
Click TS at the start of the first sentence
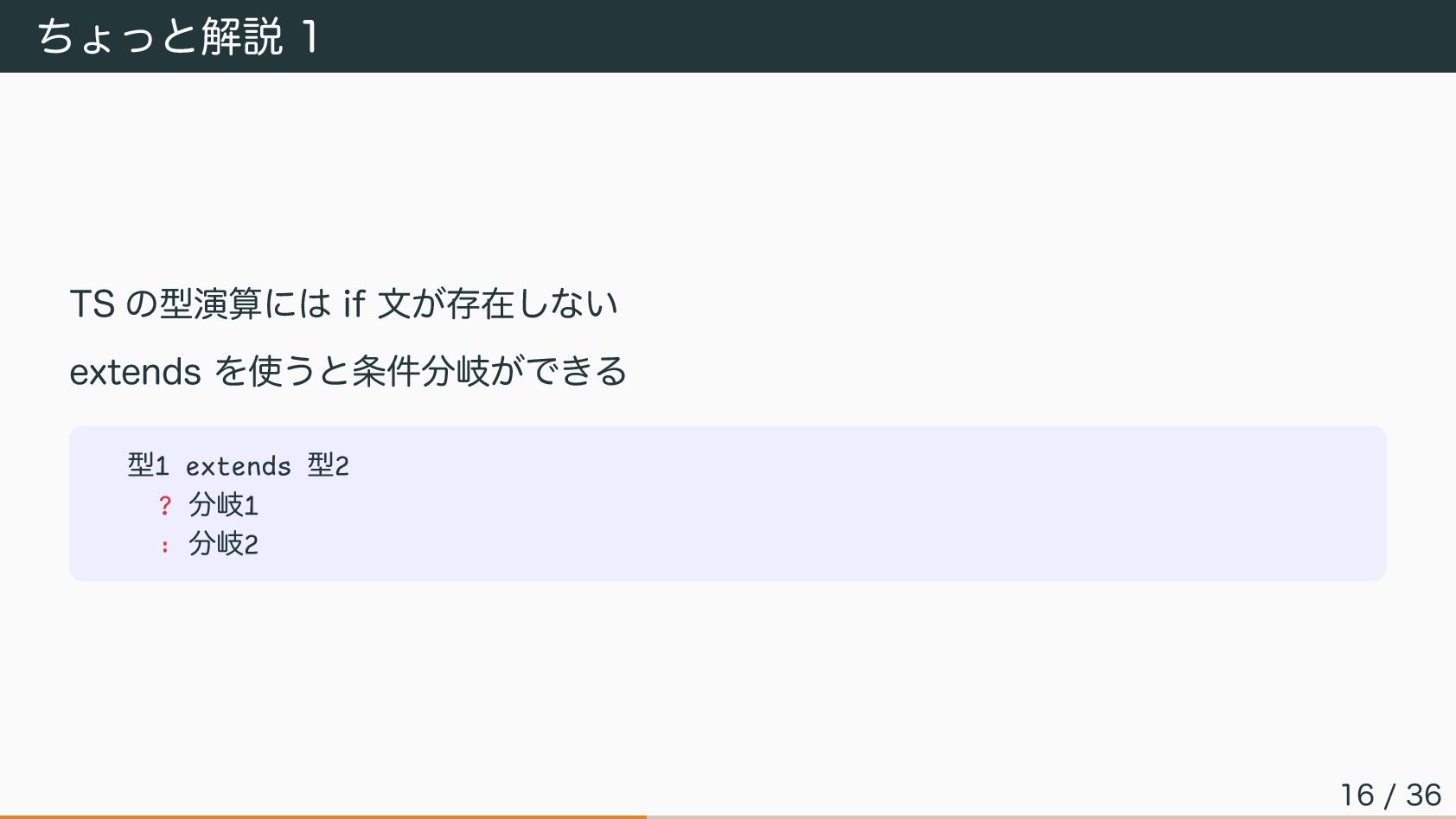pos(92,304)
